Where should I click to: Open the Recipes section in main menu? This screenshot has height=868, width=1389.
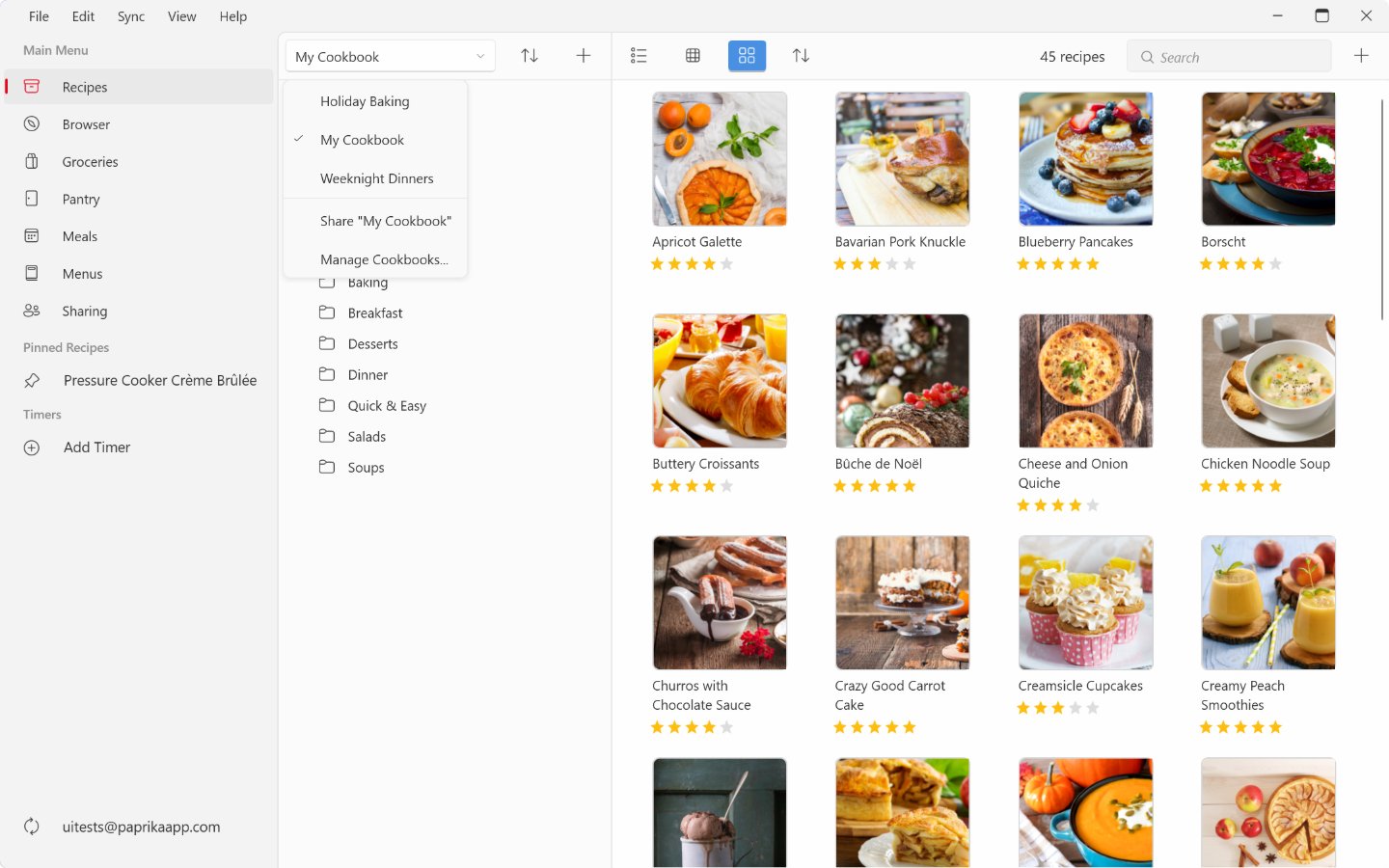[139, 87]
